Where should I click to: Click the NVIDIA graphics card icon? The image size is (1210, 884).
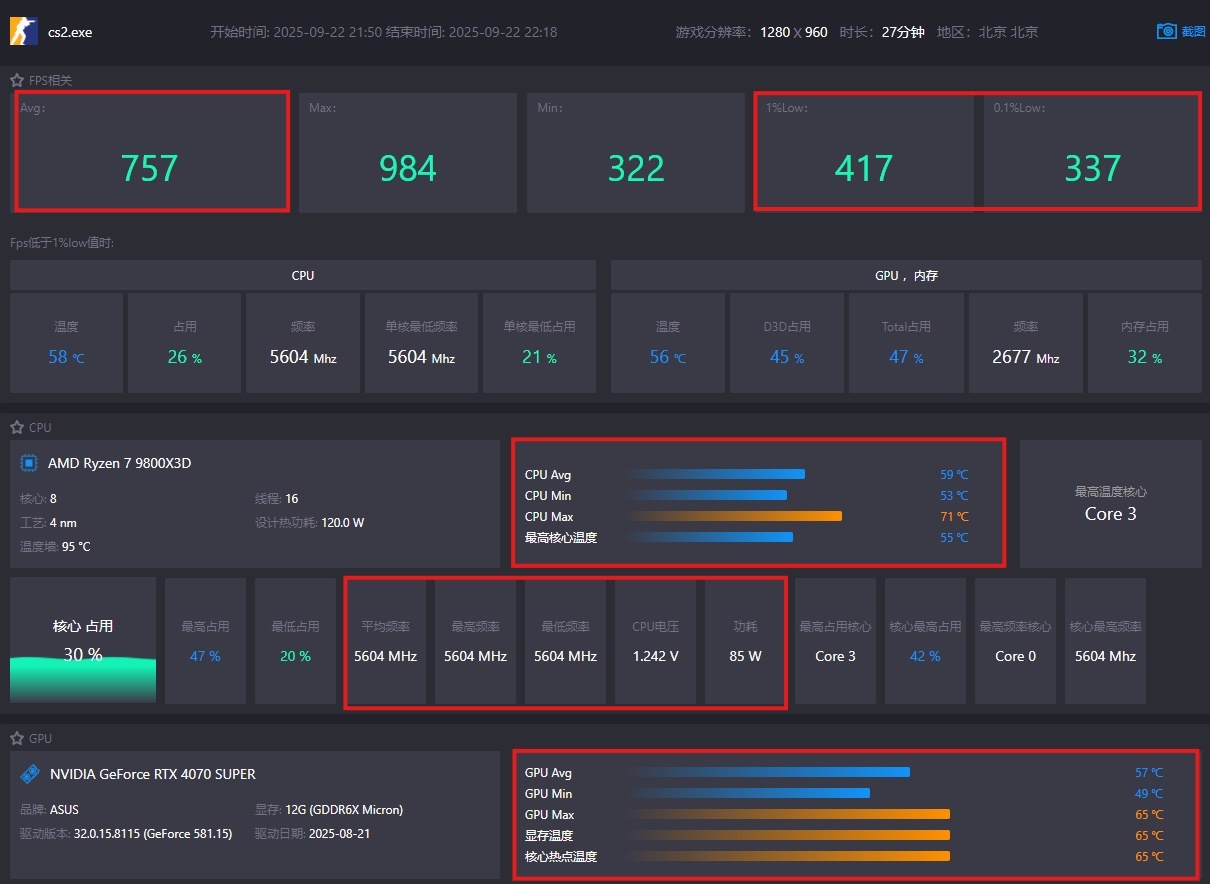coord(31,774)
